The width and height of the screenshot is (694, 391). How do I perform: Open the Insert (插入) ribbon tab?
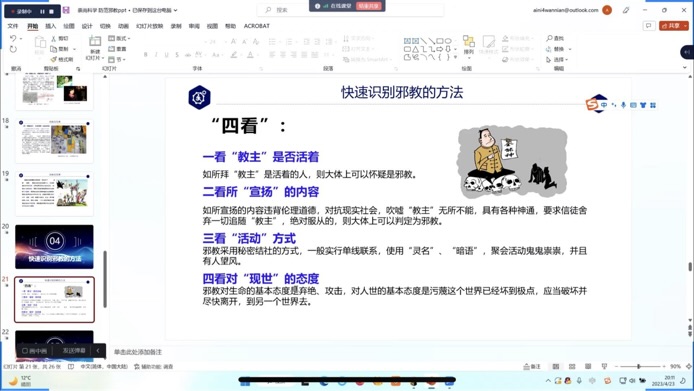[x=50, y=26]
